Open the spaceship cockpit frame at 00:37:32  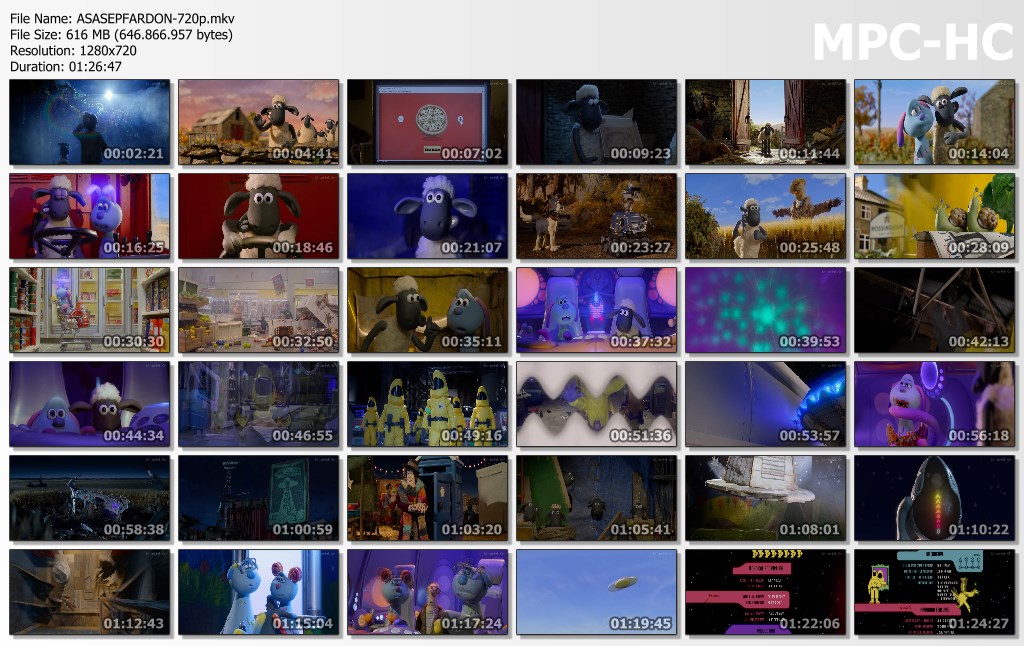click(597, 310)
